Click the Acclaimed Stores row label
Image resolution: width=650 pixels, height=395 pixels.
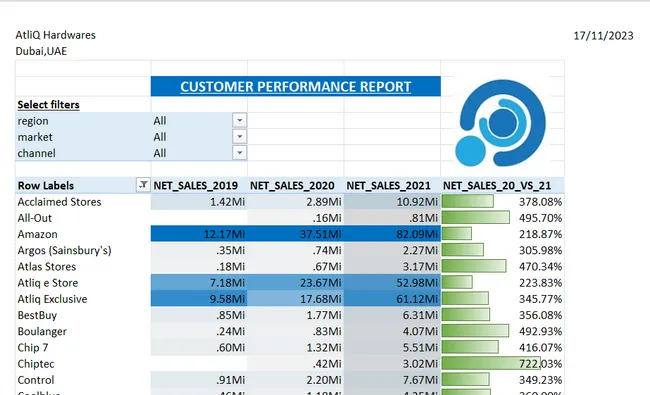[59, 202]
